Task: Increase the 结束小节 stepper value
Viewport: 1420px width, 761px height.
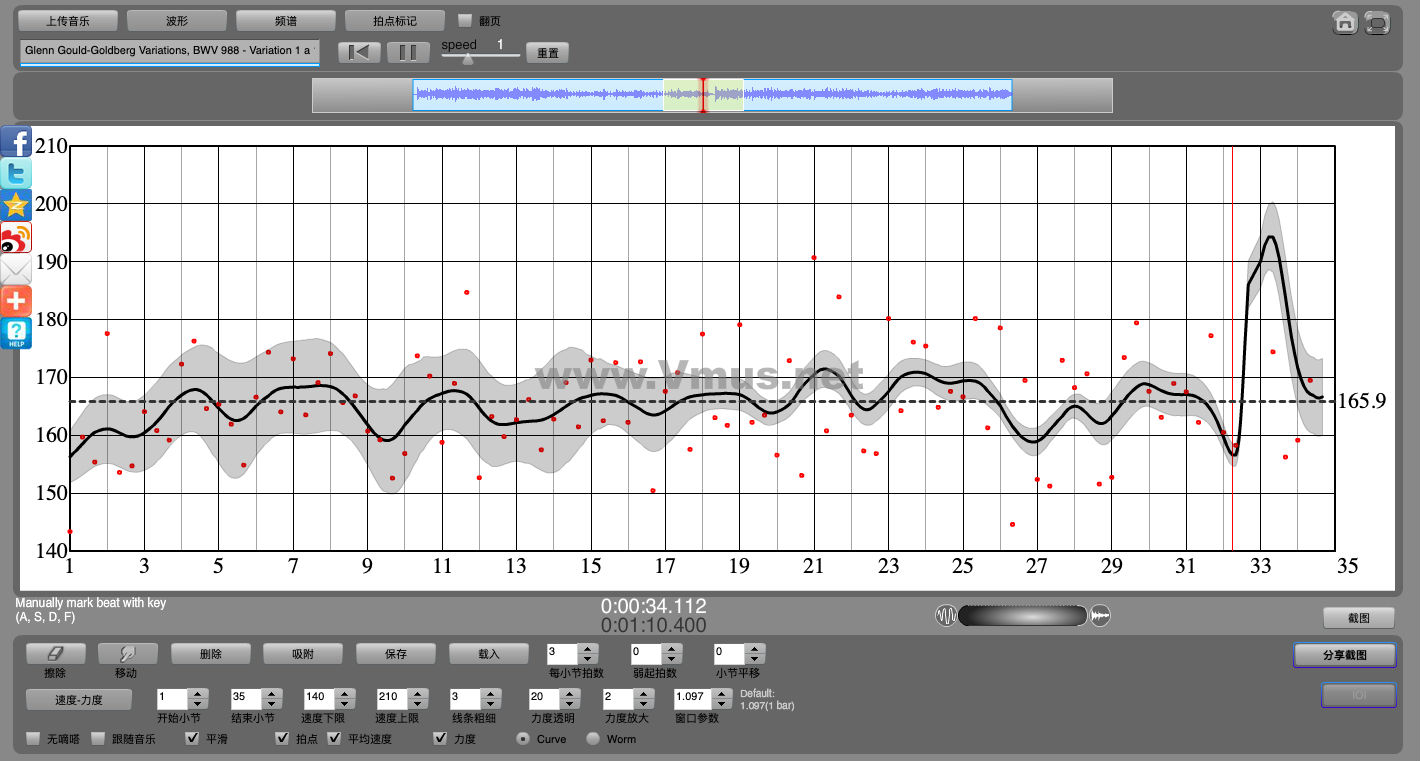Action: point(271,692)
